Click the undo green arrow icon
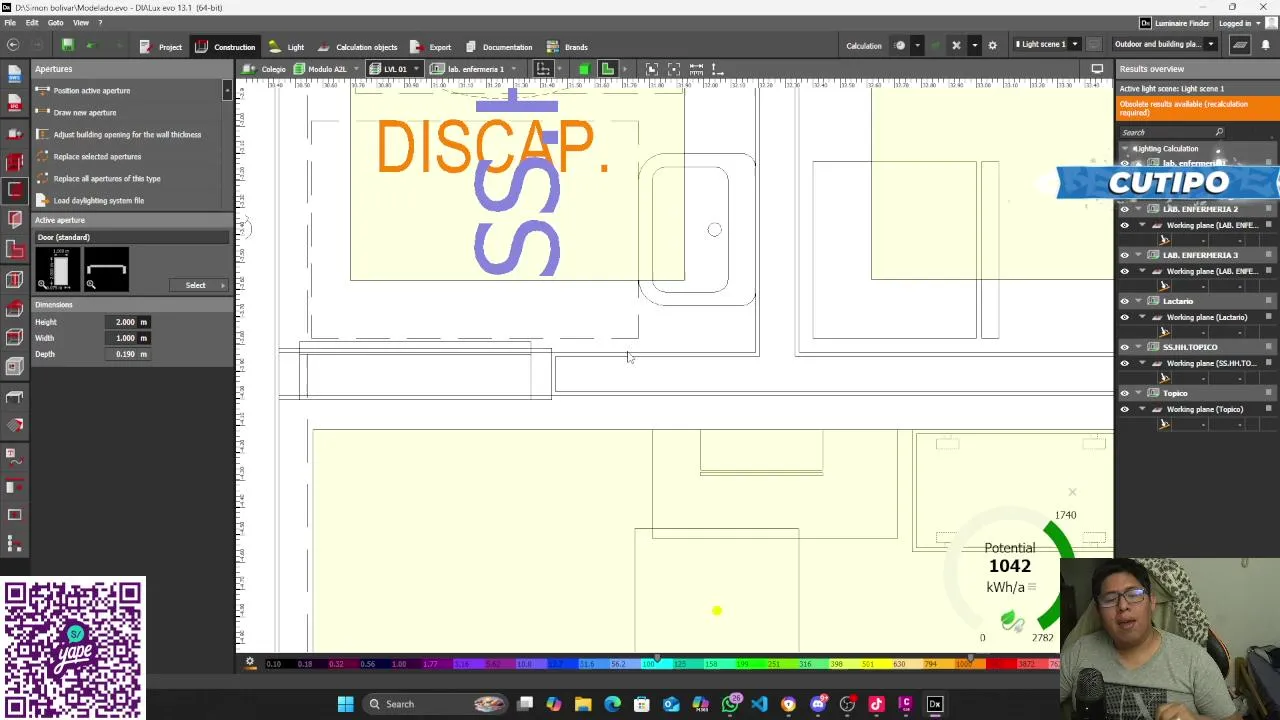Image resolution: width=1280 pixels, height=720 pixels. point(91,45)
